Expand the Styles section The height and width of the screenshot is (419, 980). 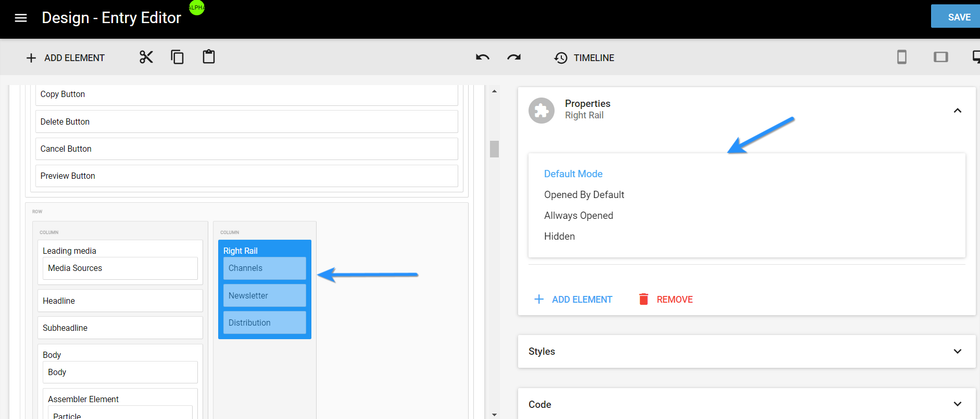coord(957,351)
